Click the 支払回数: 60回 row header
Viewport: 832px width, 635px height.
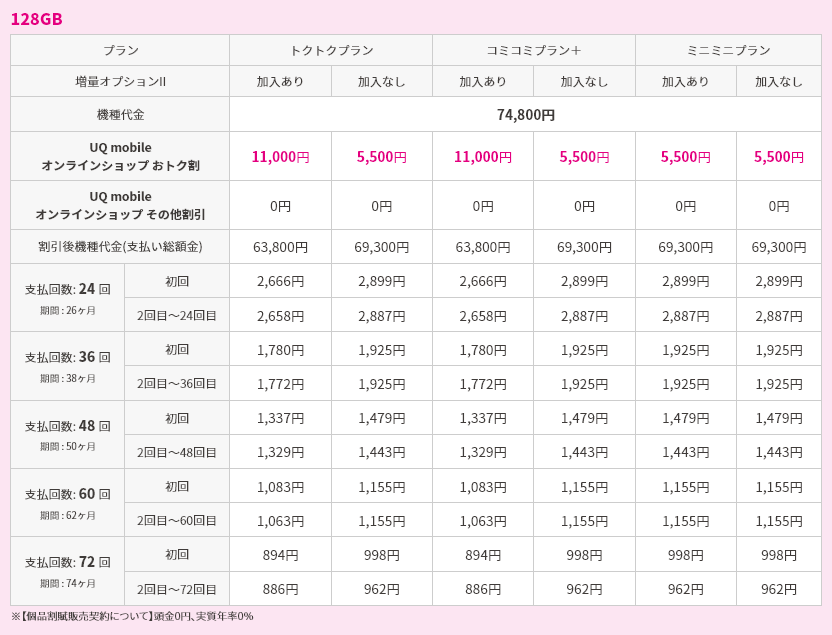tap(67, 502)
